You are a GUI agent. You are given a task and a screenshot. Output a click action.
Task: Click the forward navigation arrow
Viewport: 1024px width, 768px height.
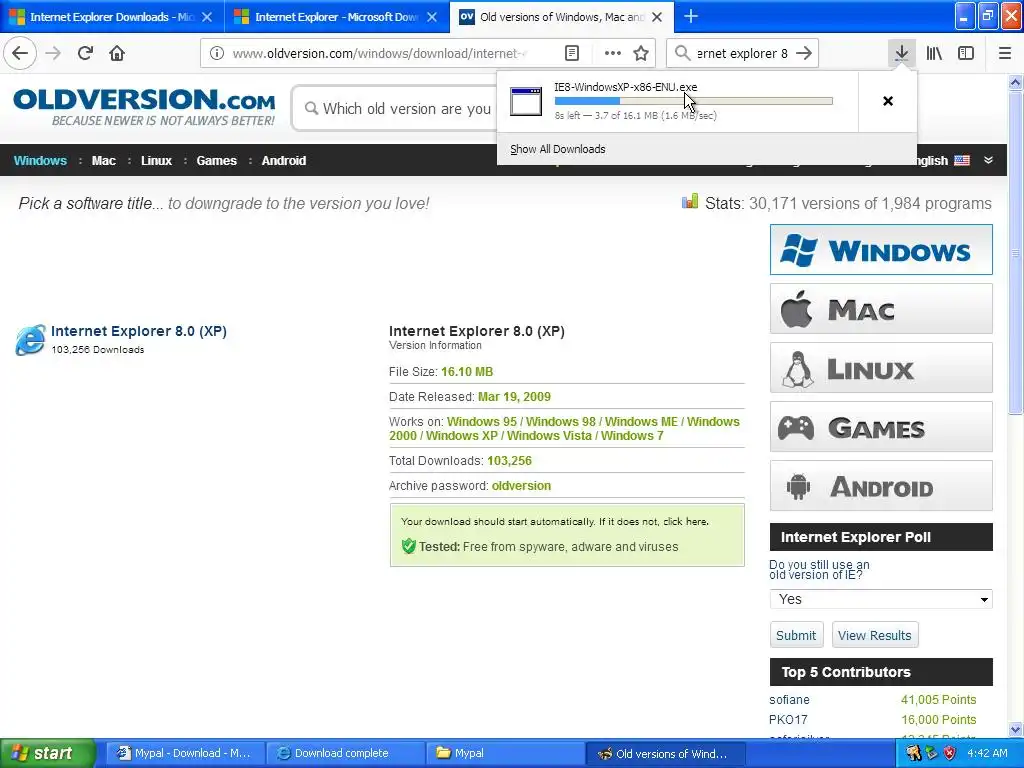click(x=53, y=53)
